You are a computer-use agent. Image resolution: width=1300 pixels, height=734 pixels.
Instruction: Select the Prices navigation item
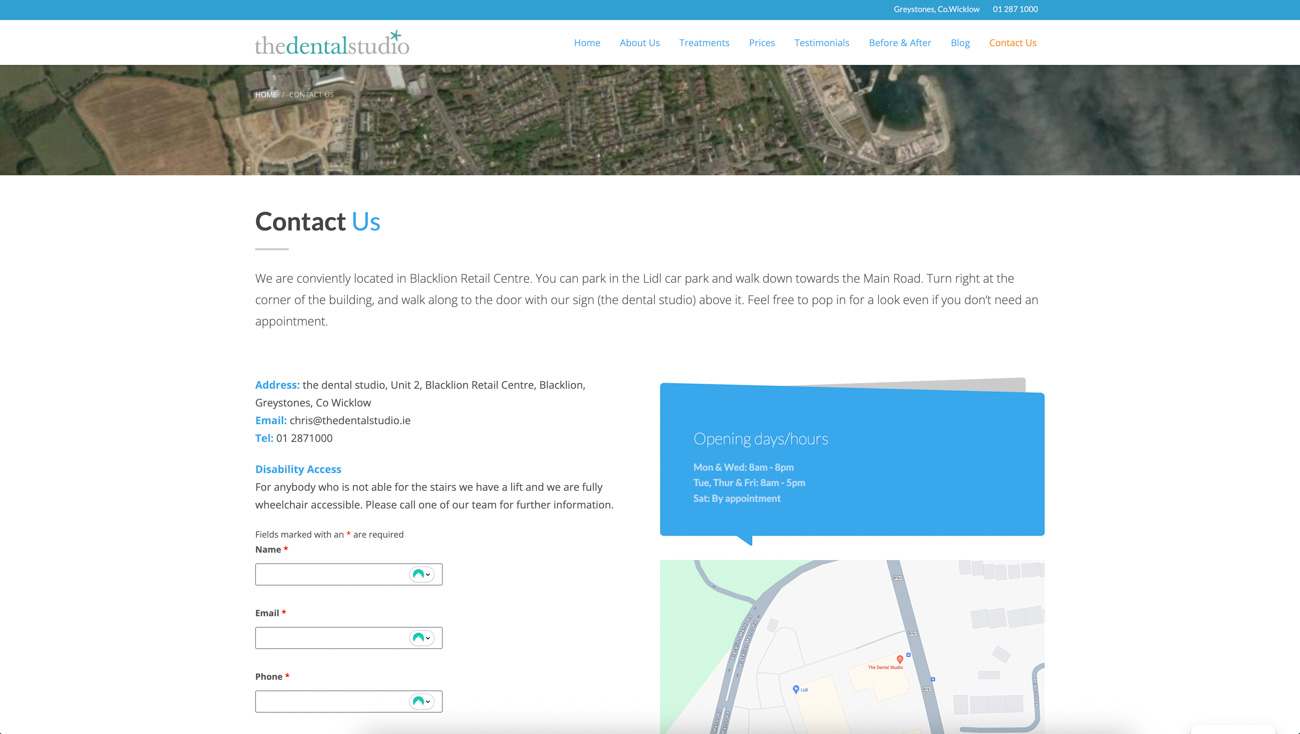(761, 42)
